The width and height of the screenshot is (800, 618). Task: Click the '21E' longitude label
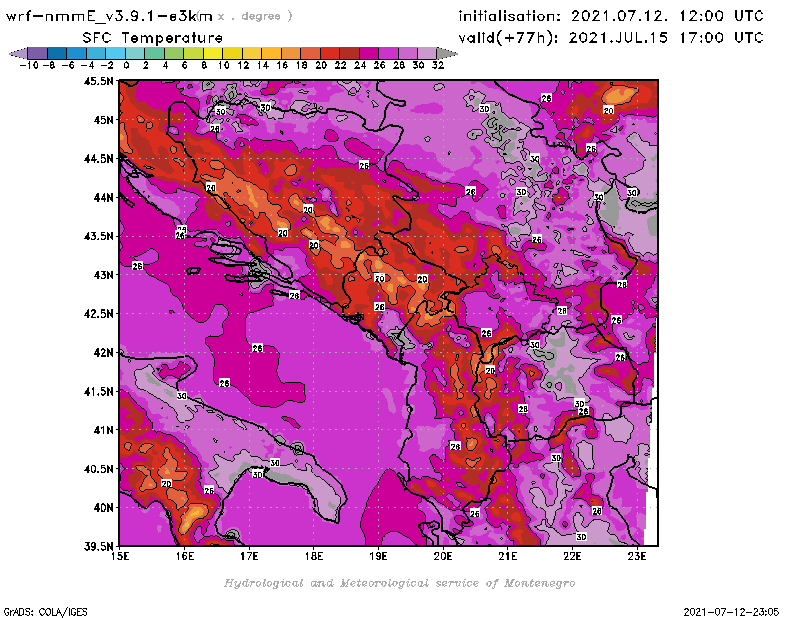(508, 556)
